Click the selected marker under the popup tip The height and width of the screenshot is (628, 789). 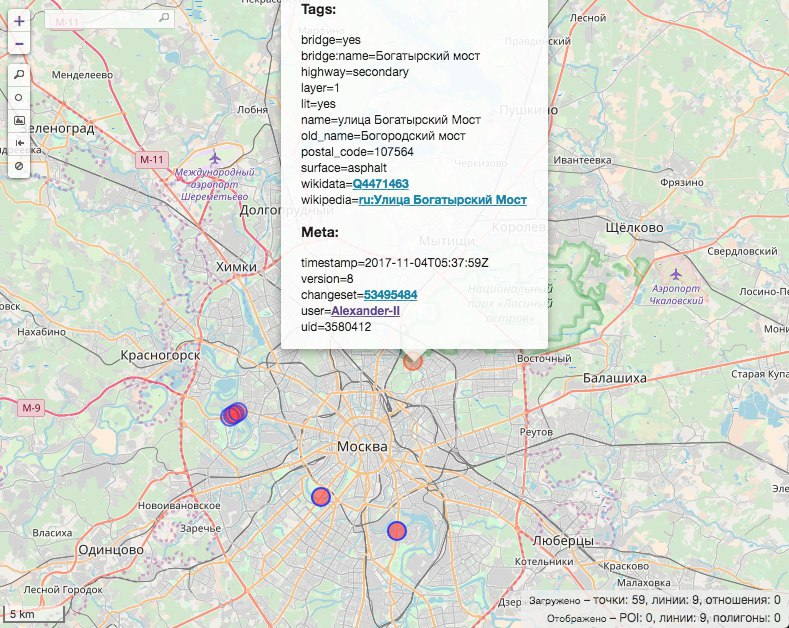coord(413,361)
